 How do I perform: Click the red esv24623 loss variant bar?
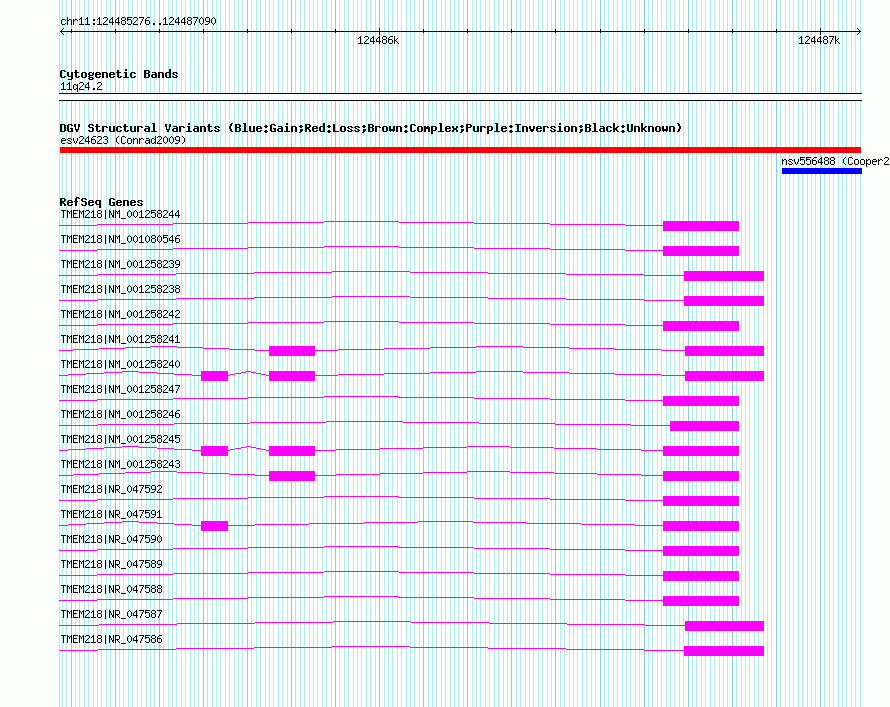(x=460, y=150)
